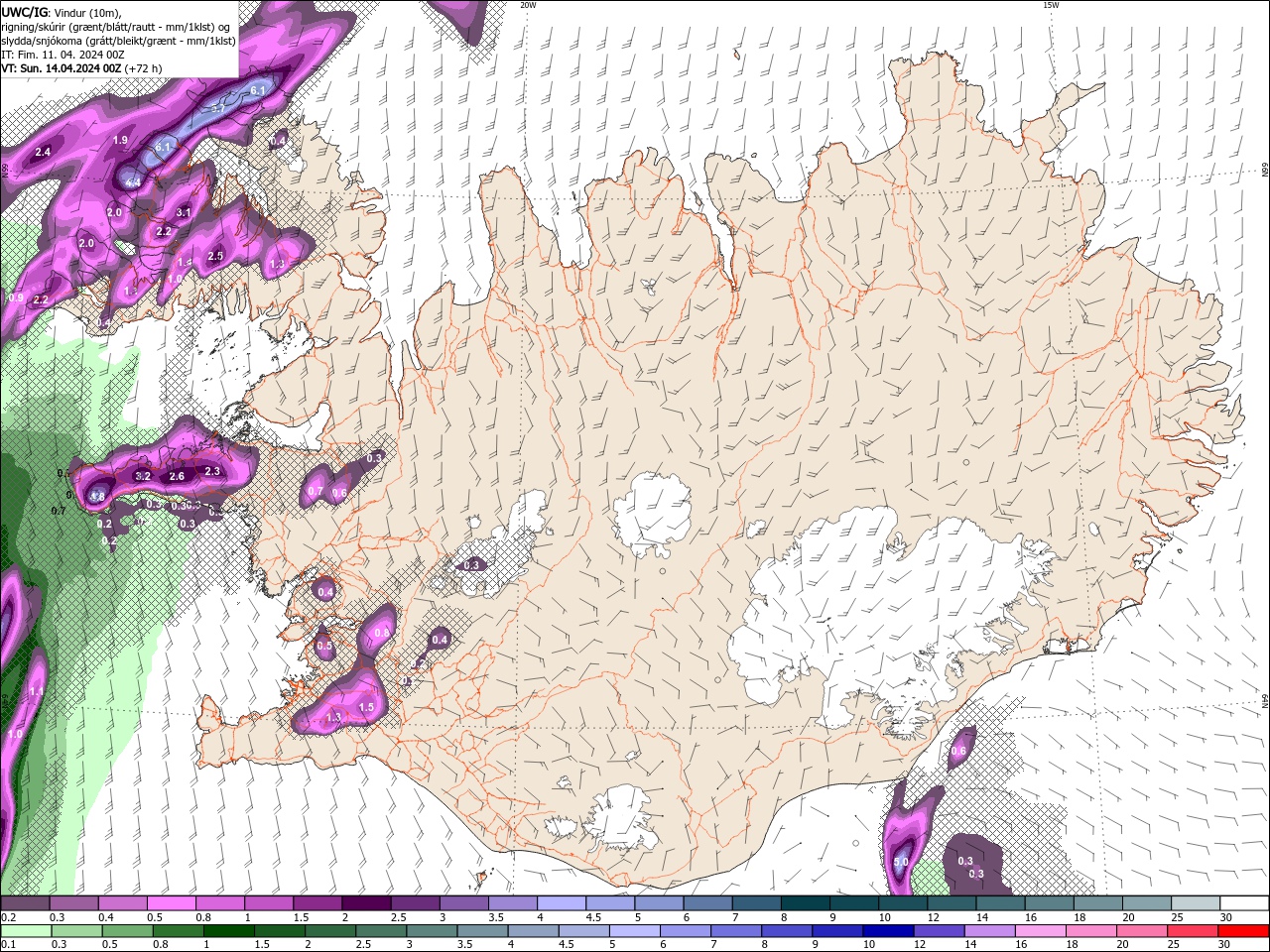Click the 'IT: Fim. 11. 04. 2024 00Z' line
This screenshot has height=952, width=1270.
(63, 55)
